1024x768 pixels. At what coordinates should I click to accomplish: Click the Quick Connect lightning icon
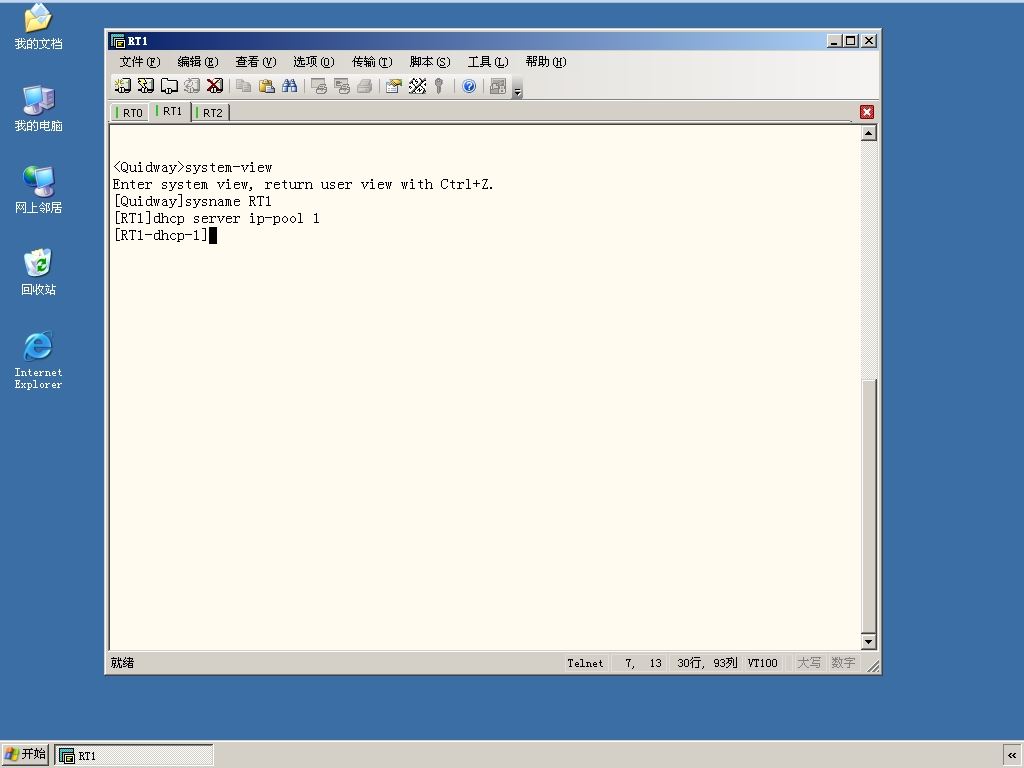click(x=146, y=86)
